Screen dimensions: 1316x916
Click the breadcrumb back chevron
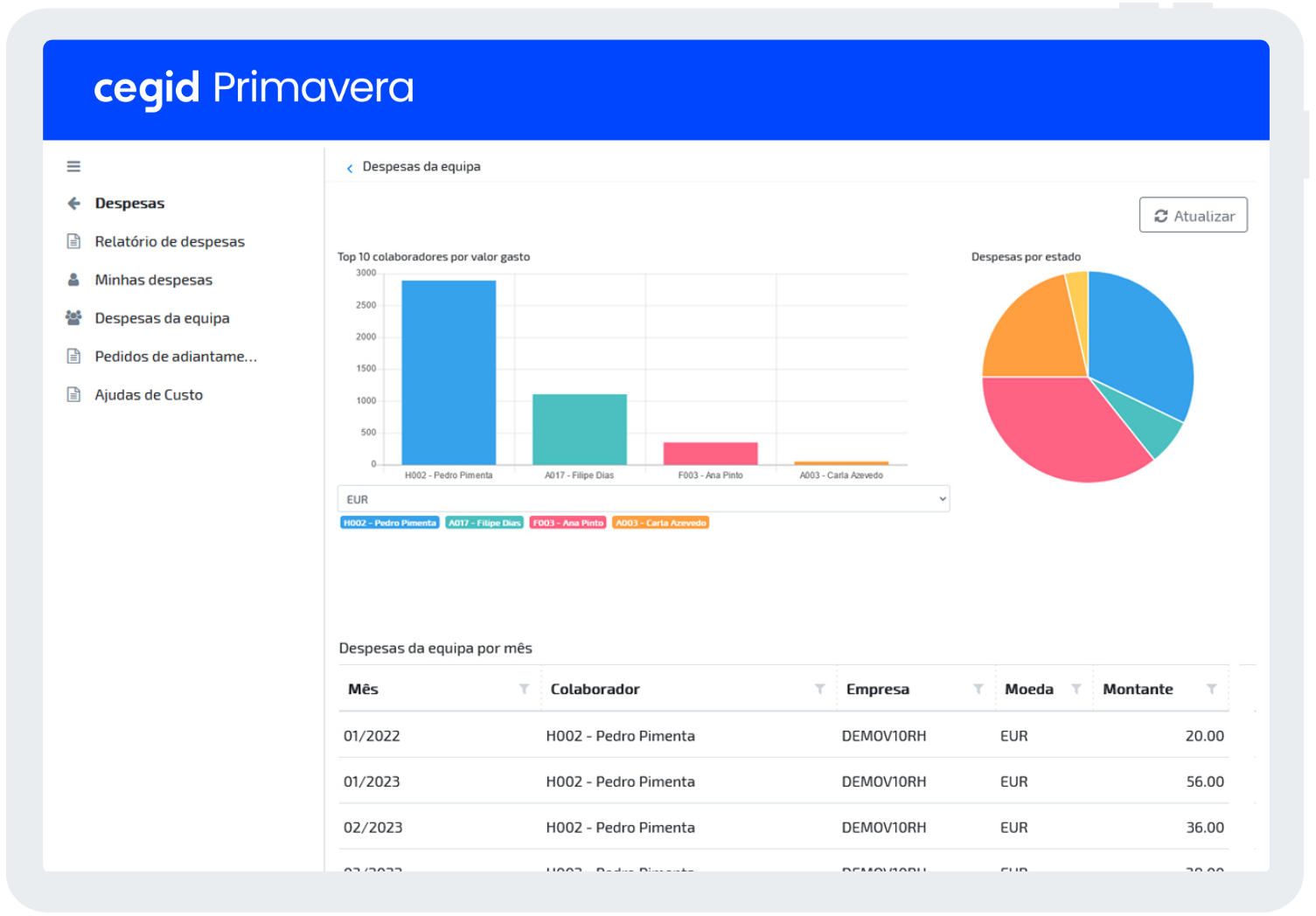click(350, 168)
